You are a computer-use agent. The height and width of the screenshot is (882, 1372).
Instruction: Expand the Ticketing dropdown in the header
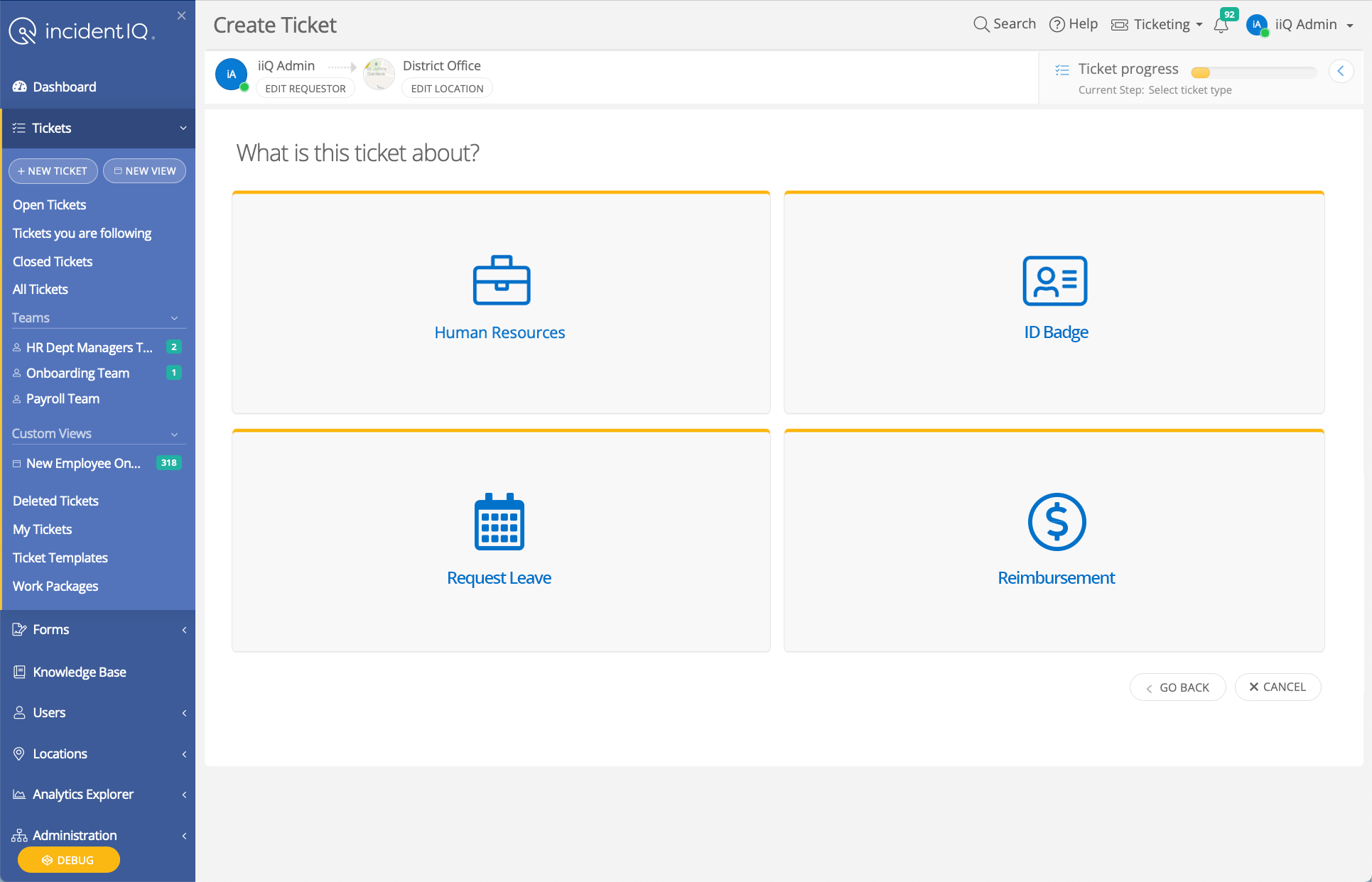[x=1156, y=24]
